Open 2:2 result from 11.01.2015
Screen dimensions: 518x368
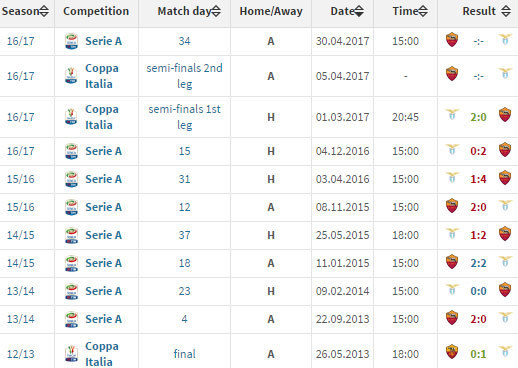click(478, 263)
